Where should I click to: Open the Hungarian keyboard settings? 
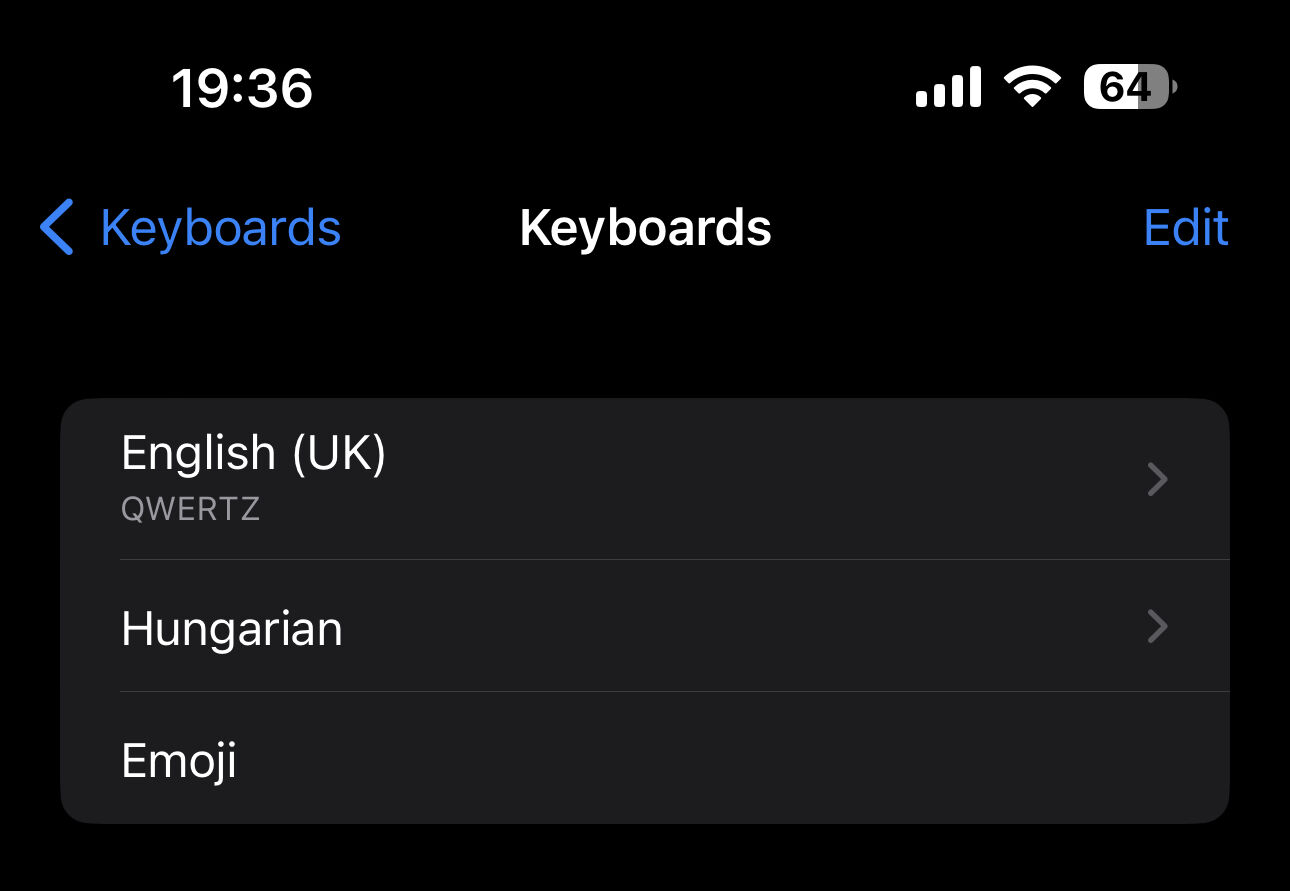645,626
